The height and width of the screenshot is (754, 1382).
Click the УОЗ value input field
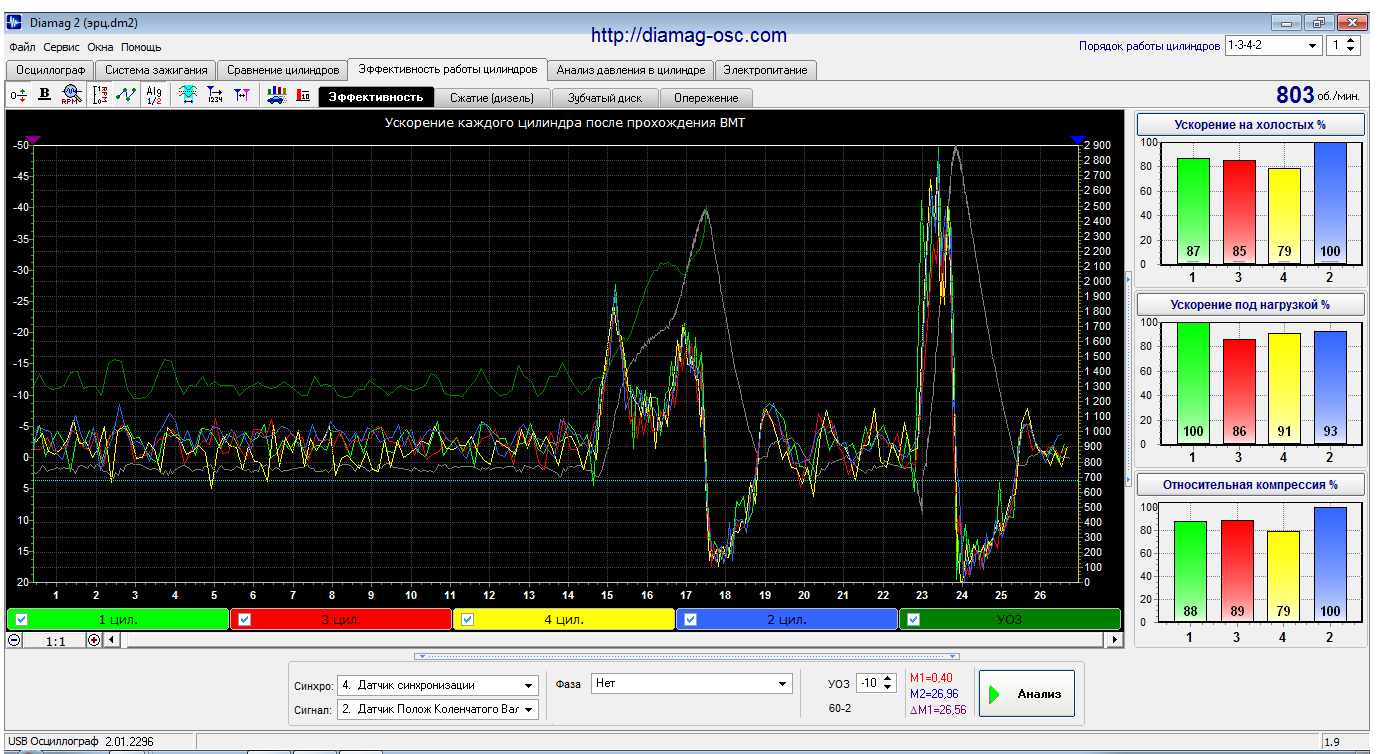click(868, 684)
